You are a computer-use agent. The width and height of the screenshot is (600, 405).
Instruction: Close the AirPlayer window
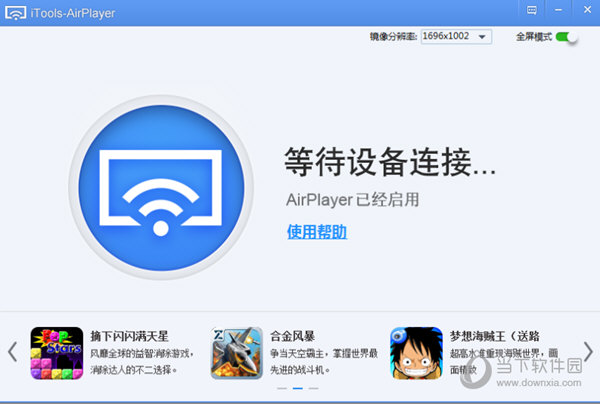point(587,10)
